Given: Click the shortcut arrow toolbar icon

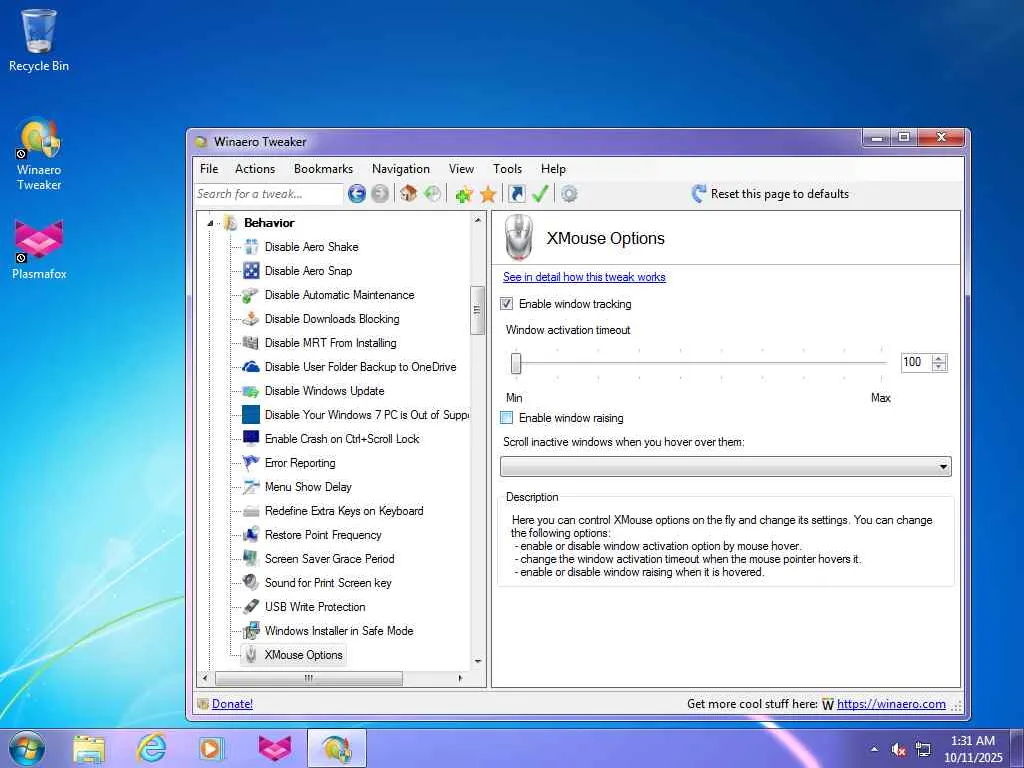Looking at the screenshot, I should coord(517,194).
